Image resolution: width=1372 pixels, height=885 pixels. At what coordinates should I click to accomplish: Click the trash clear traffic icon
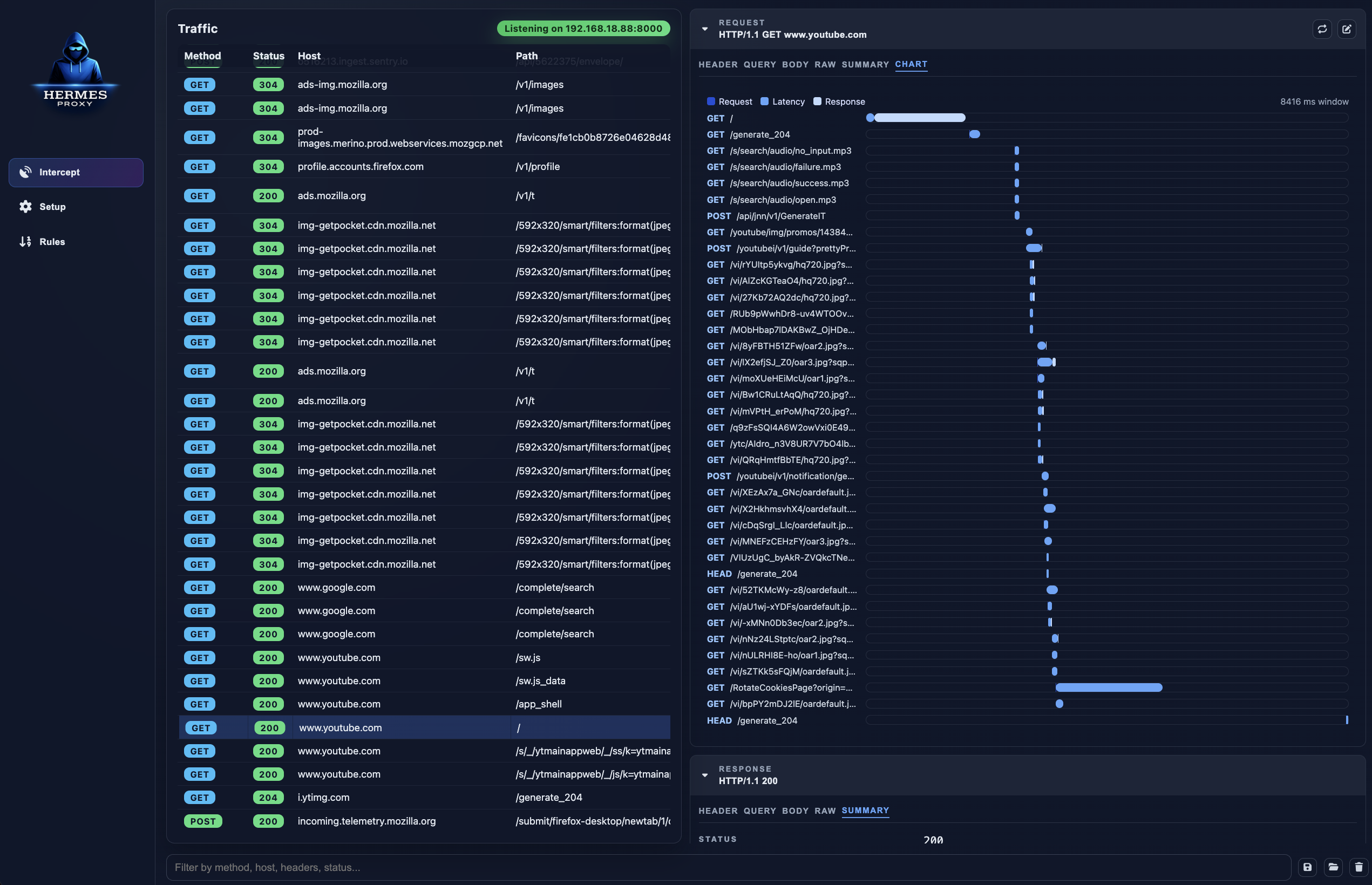pyautogui.click(x=1359, y=867)
